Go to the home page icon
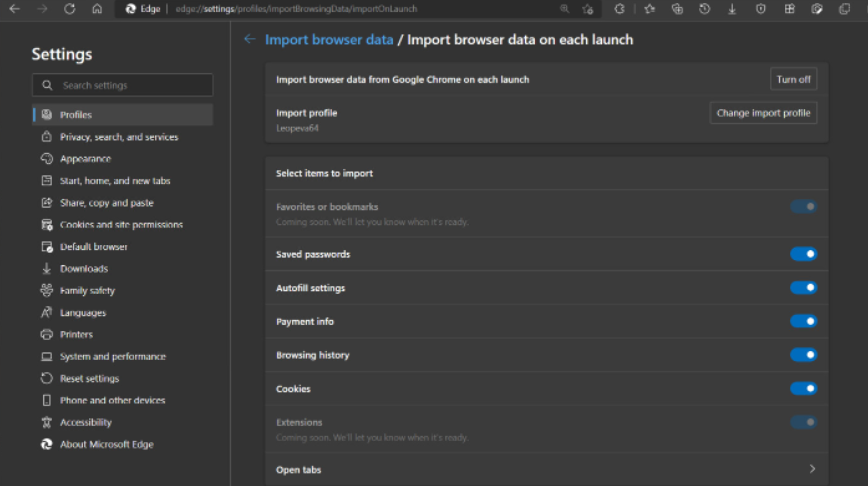The width and height of the screenshot is (868, 486). click(x=97, y=9)
